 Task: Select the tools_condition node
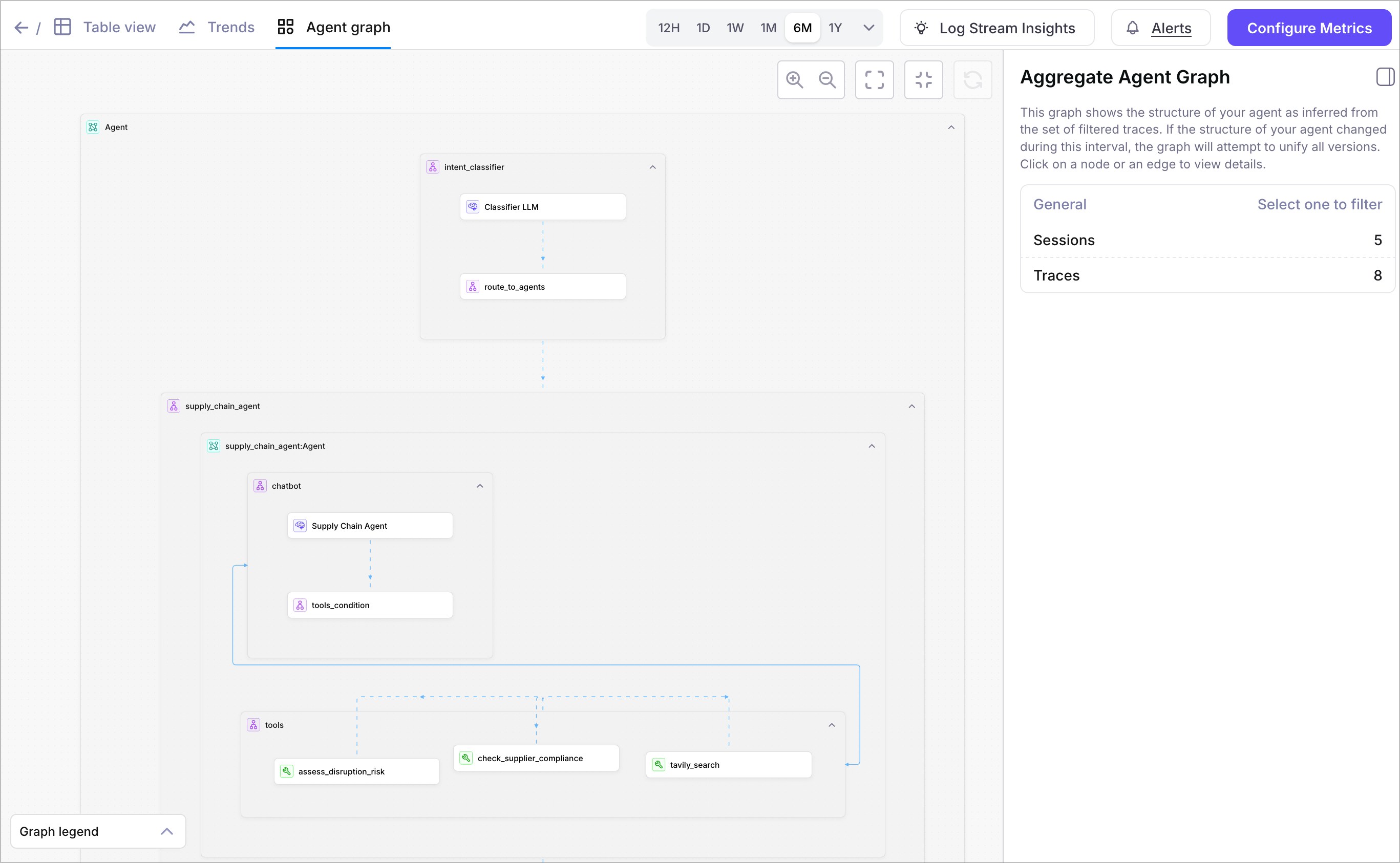coord(370,605)
